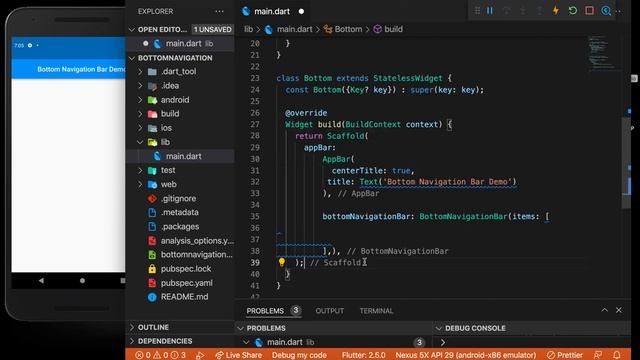This screenshot has height=360, width=640.
Task: Click the editor vertical scrollbar
Action: 627,163
